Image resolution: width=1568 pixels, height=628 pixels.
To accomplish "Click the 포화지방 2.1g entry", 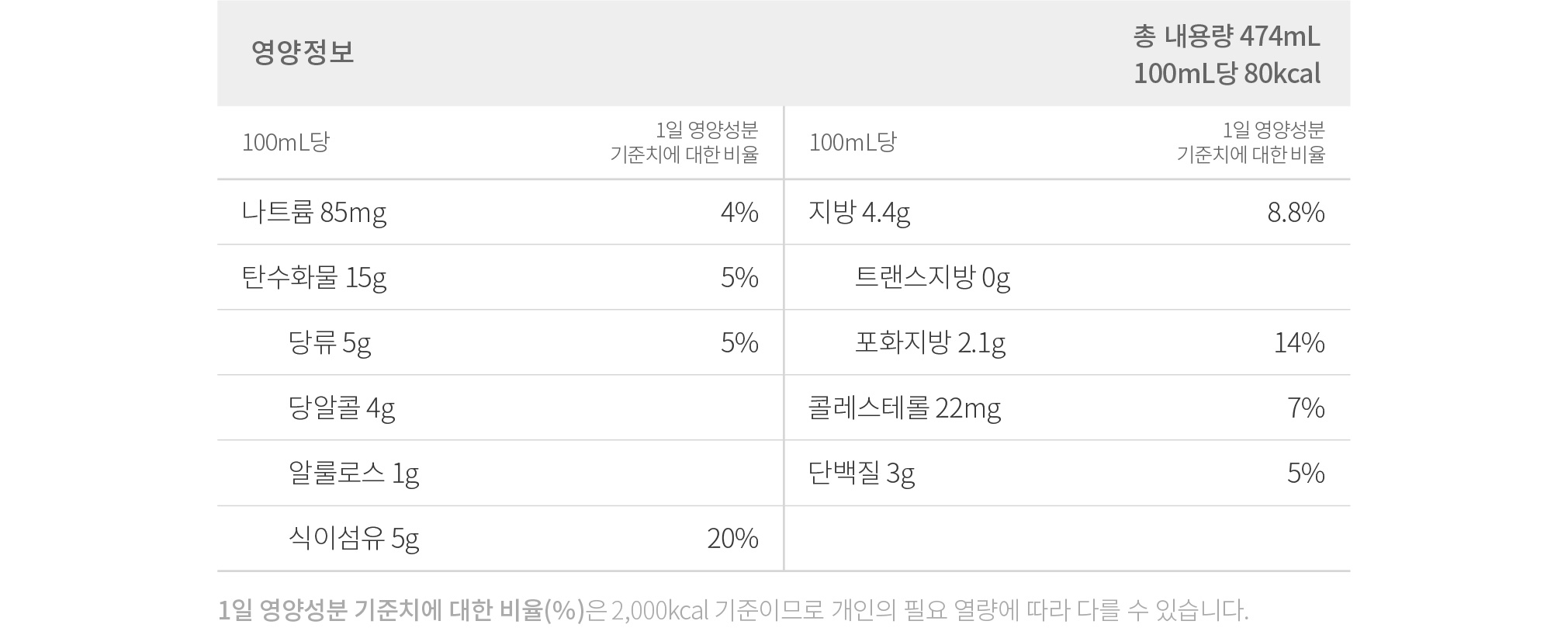I will [x=930, y=343].
